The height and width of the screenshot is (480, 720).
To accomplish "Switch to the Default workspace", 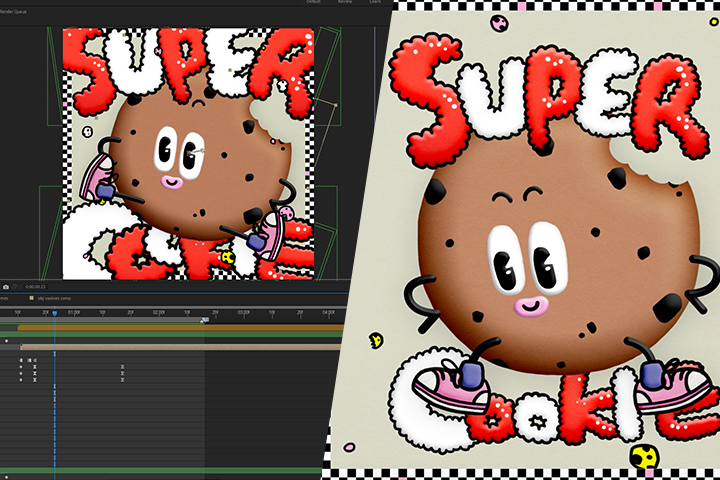I will pos(313,2).
